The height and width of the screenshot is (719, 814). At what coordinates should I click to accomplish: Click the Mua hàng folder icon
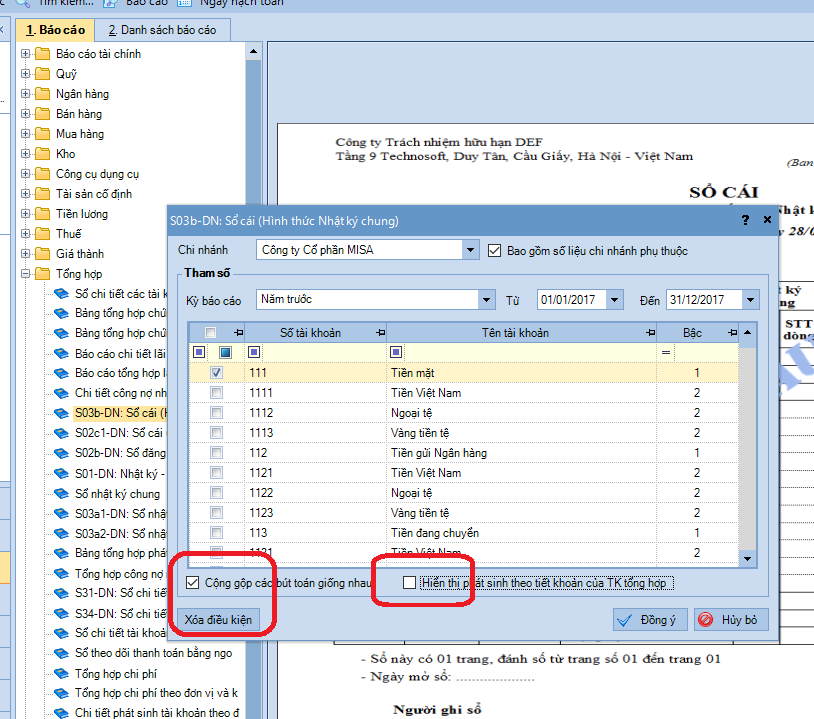pyautogui.click(x=42, y=134)
